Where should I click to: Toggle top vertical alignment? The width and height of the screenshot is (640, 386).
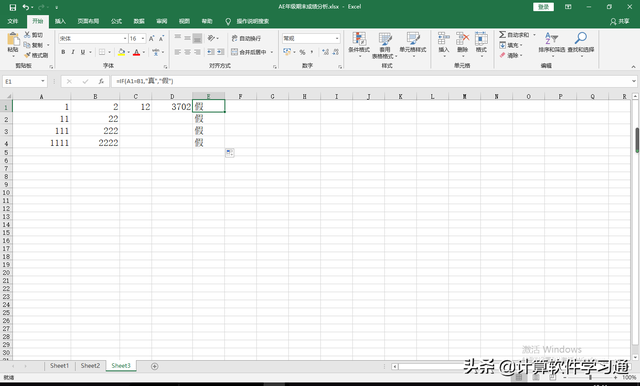click(x=178, y=38)
